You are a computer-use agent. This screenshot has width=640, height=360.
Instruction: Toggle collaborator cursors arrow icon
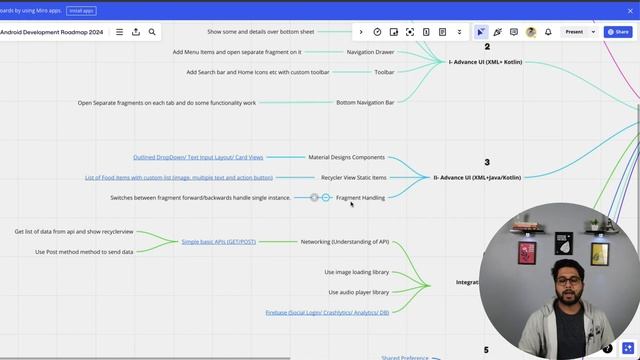[x=481, y=32]
